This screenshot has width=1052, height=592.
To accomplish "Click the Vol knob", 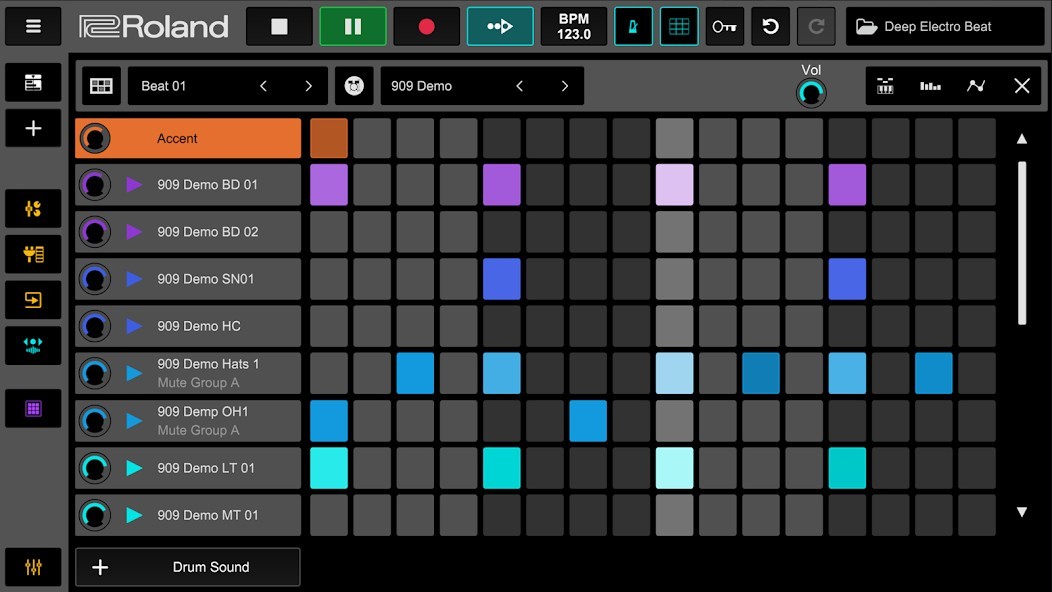I will (x=811, y=93).
